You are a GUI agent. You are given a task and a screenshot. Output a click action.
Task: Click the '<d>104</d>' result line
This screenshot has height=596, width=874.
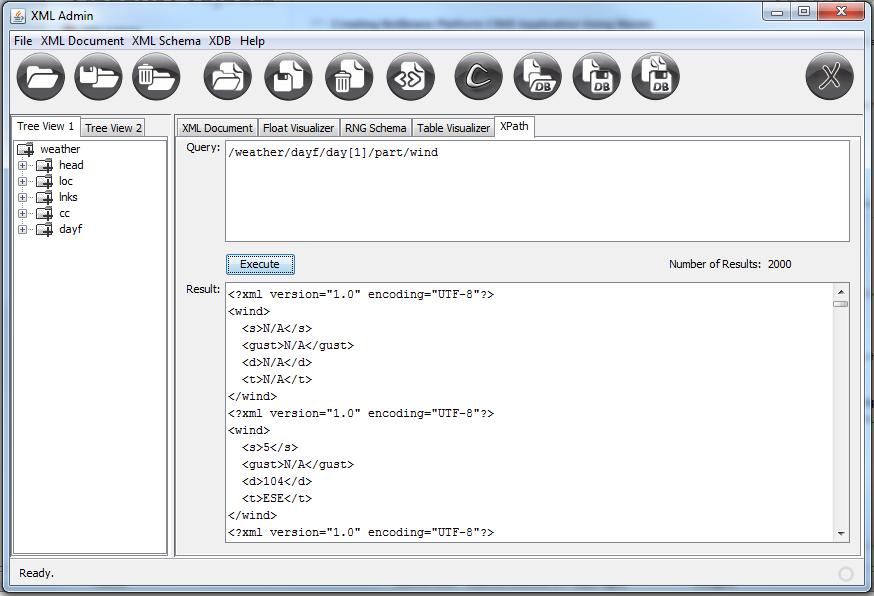coord(277,481)
